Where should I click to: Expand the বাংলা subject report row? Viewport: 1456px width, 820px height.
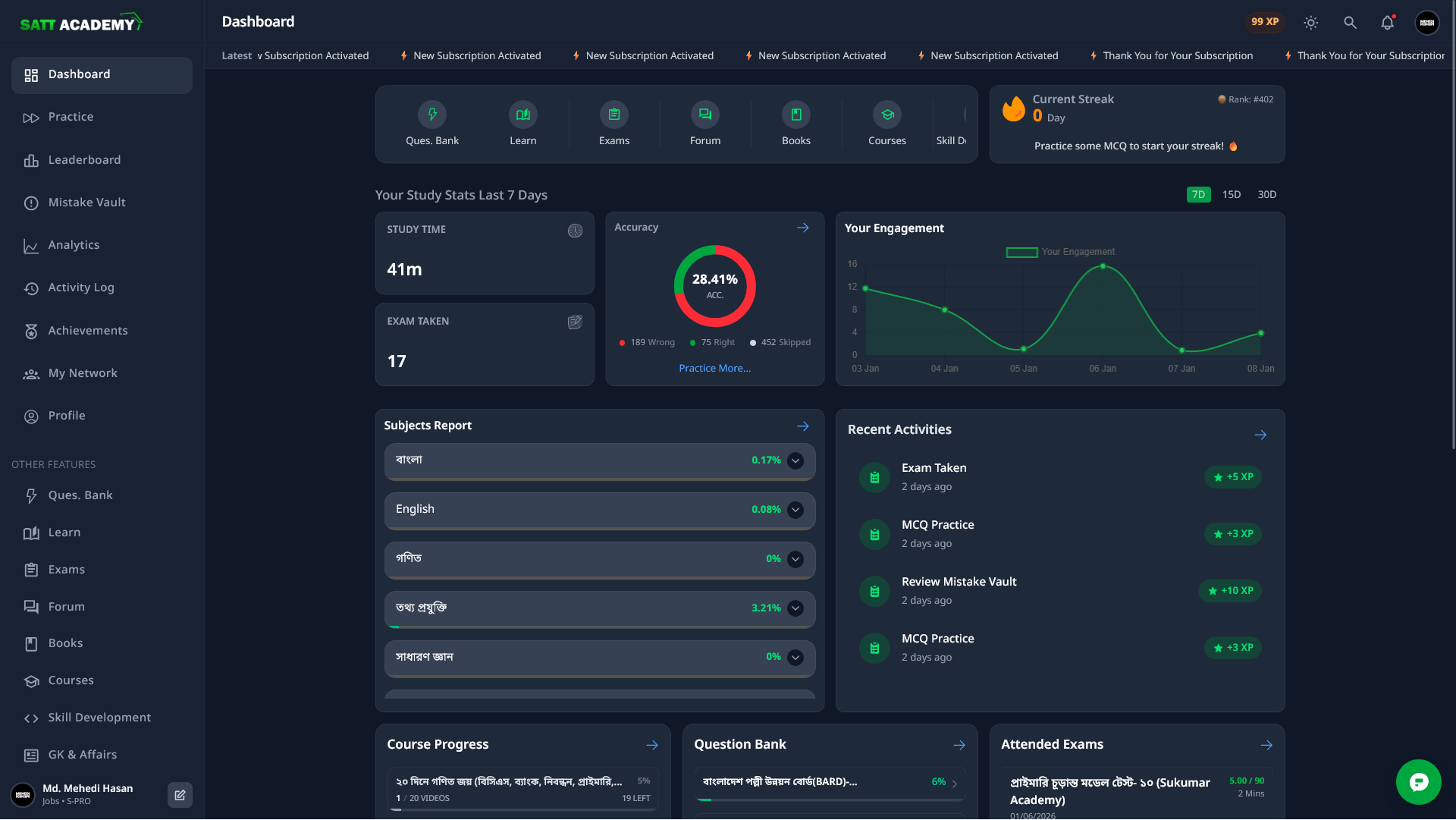click(x=795, y=460)
